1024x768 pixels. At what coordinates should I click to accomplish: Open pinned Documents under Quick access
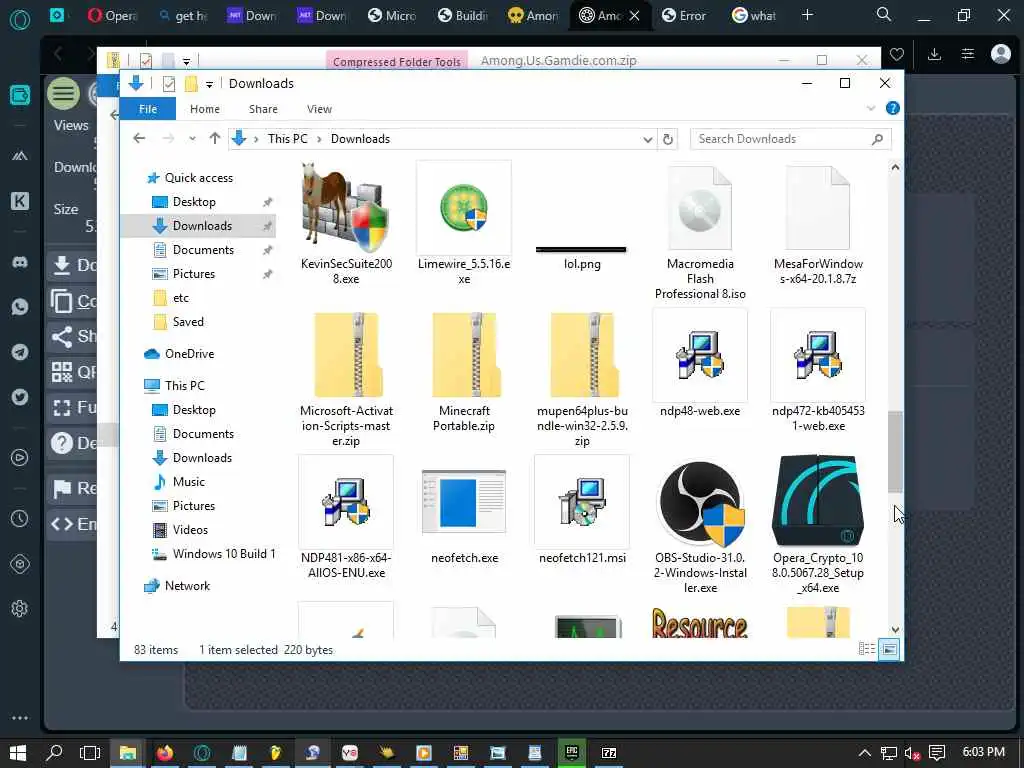pyautogui.click(x=203, y=249)
